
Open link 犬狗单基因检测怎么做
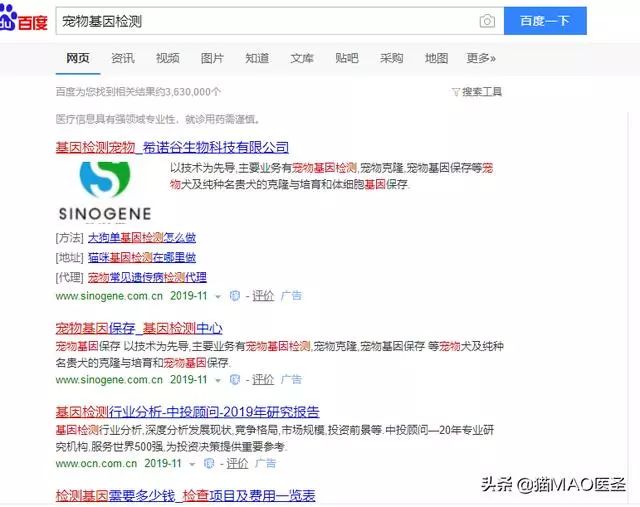point(142,238)
